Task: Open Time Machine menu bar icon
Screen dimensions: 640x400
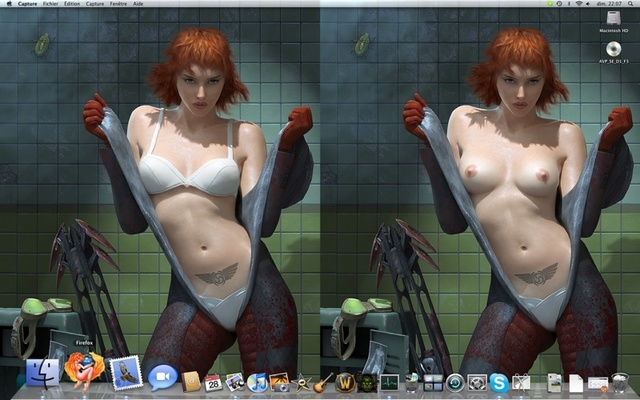Action: click(x=559, y=4)
